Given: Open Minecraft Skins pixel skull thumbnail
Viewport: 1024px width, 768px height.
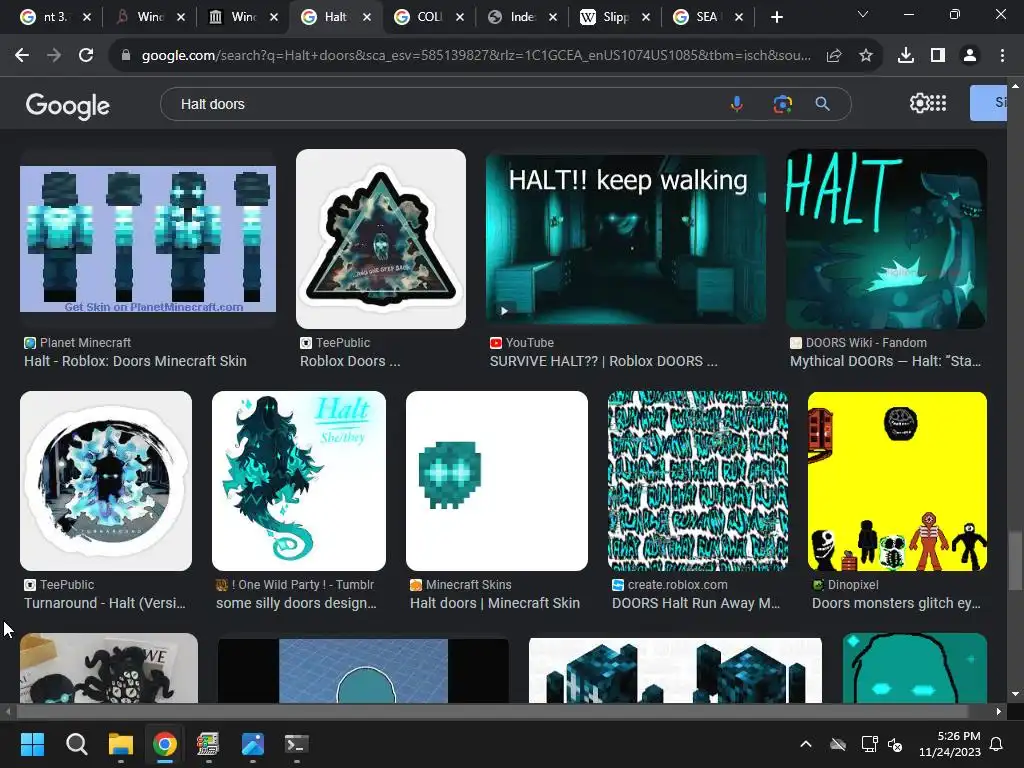Looking at the screenshot, I should [497, 481].
